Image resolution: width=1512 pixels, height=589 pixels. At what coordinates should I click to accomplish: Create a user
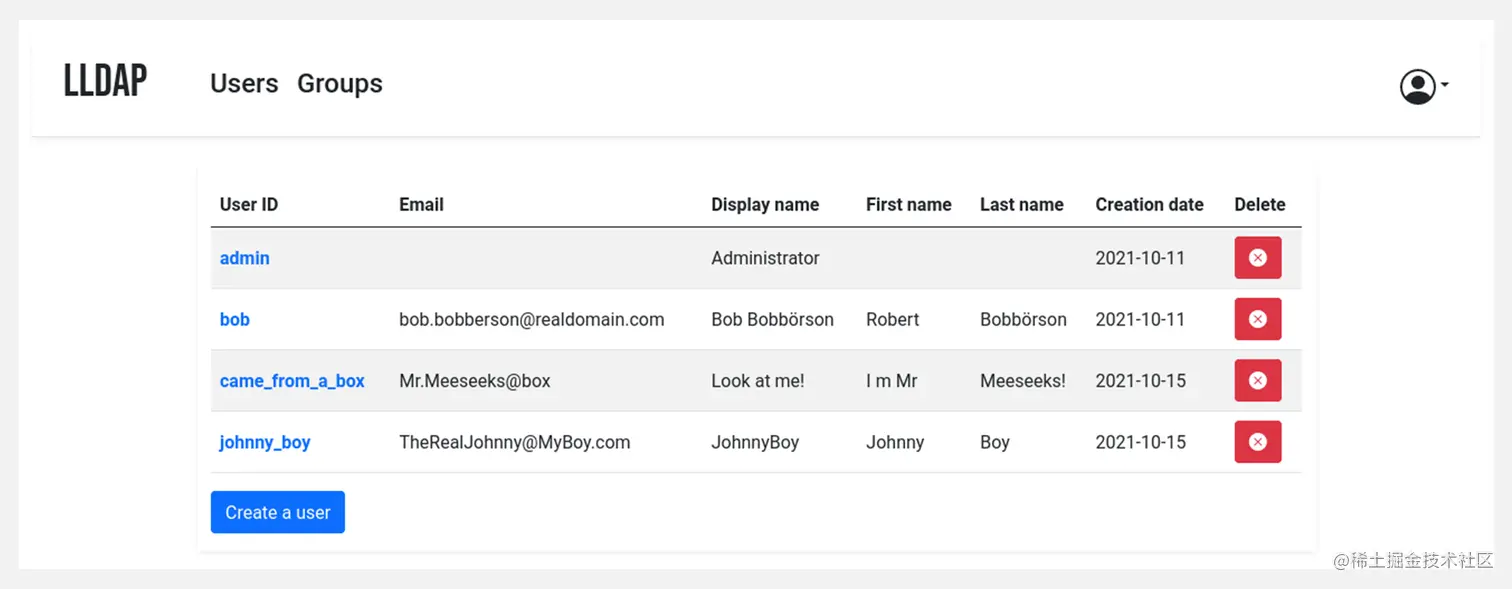click(x=278, y=512)
